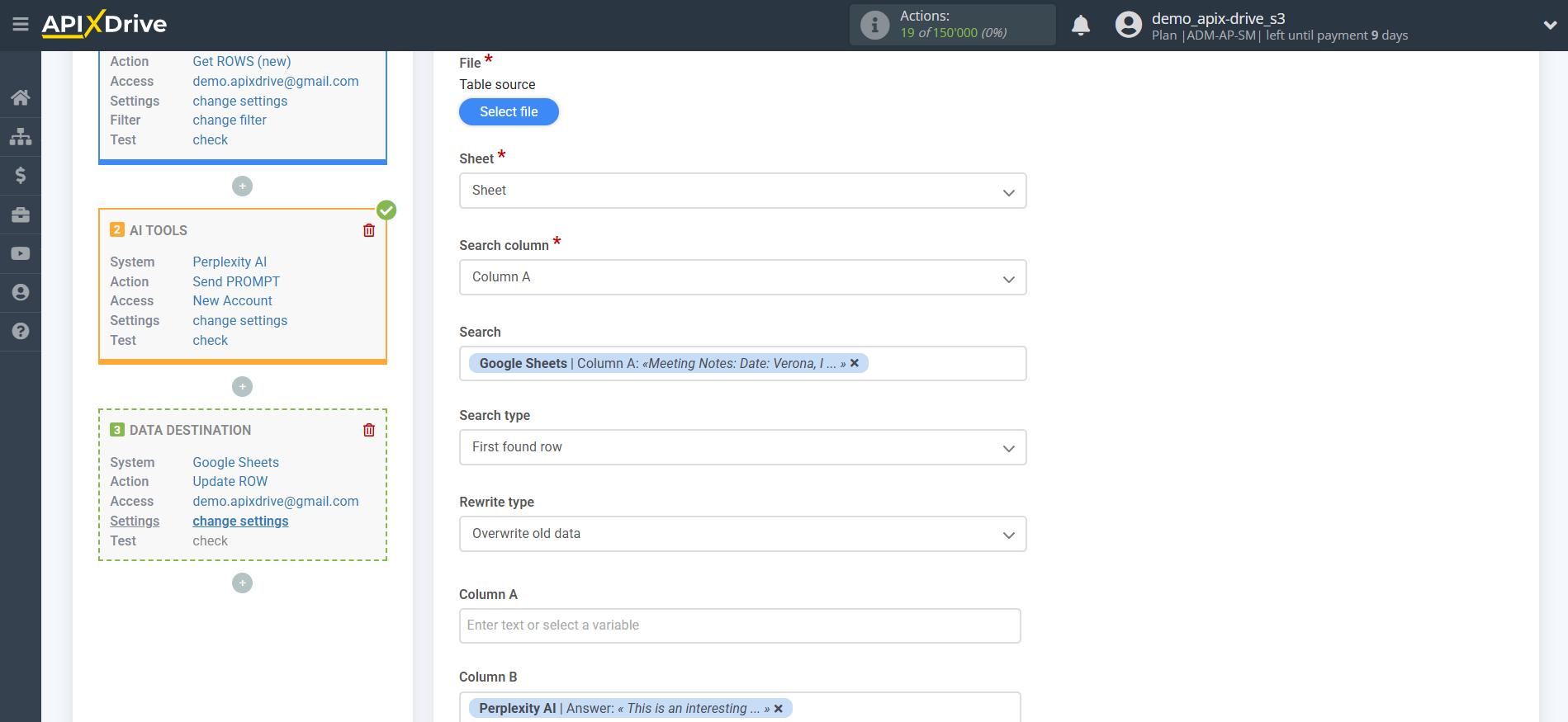This screenshot has width=1568, height=722.
Task: Expand the account menu chevron
Action: point(1550,26)
